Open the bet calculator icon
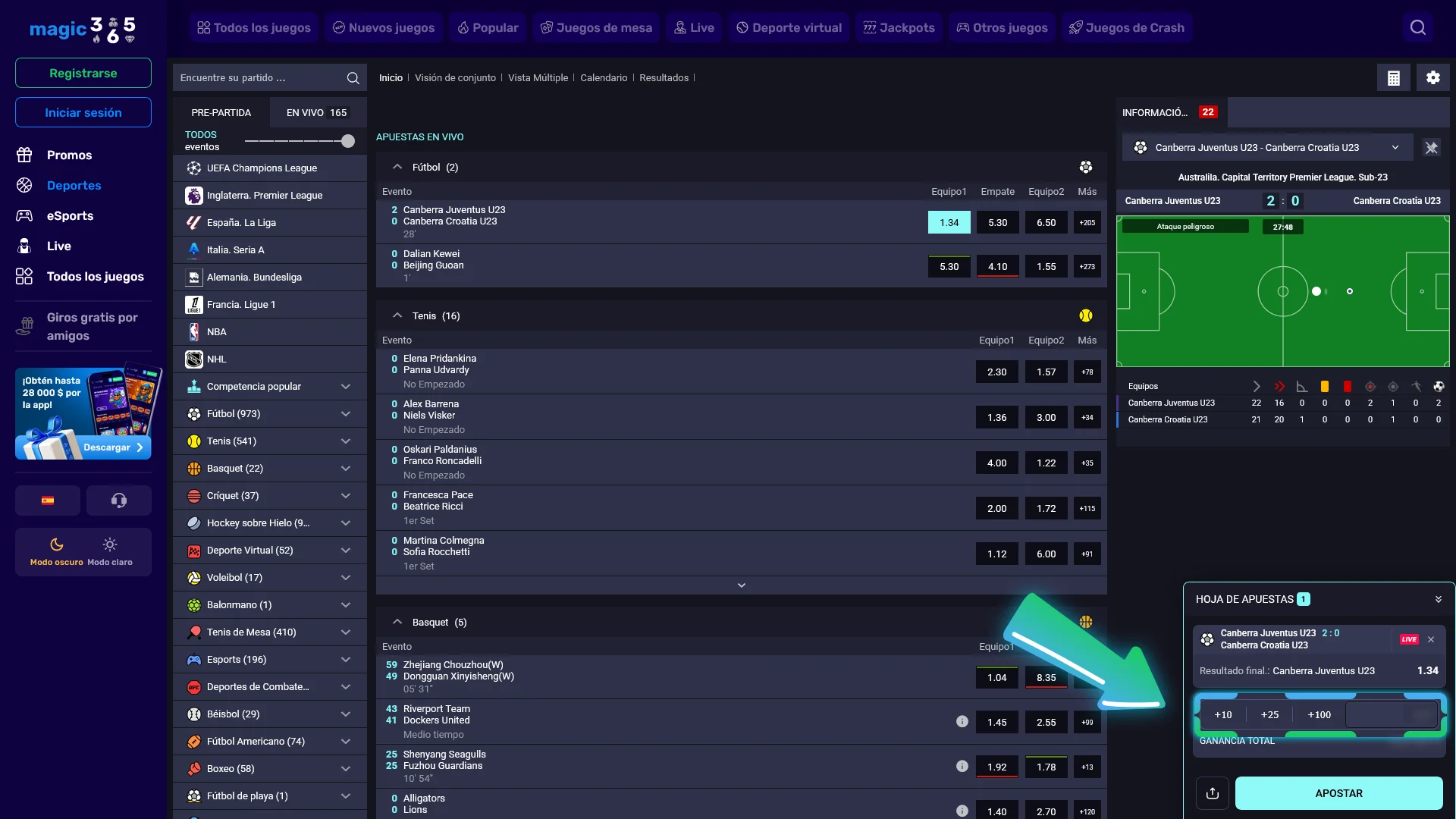Viewport: 1456px width, 819px height. pos(1394,77)
